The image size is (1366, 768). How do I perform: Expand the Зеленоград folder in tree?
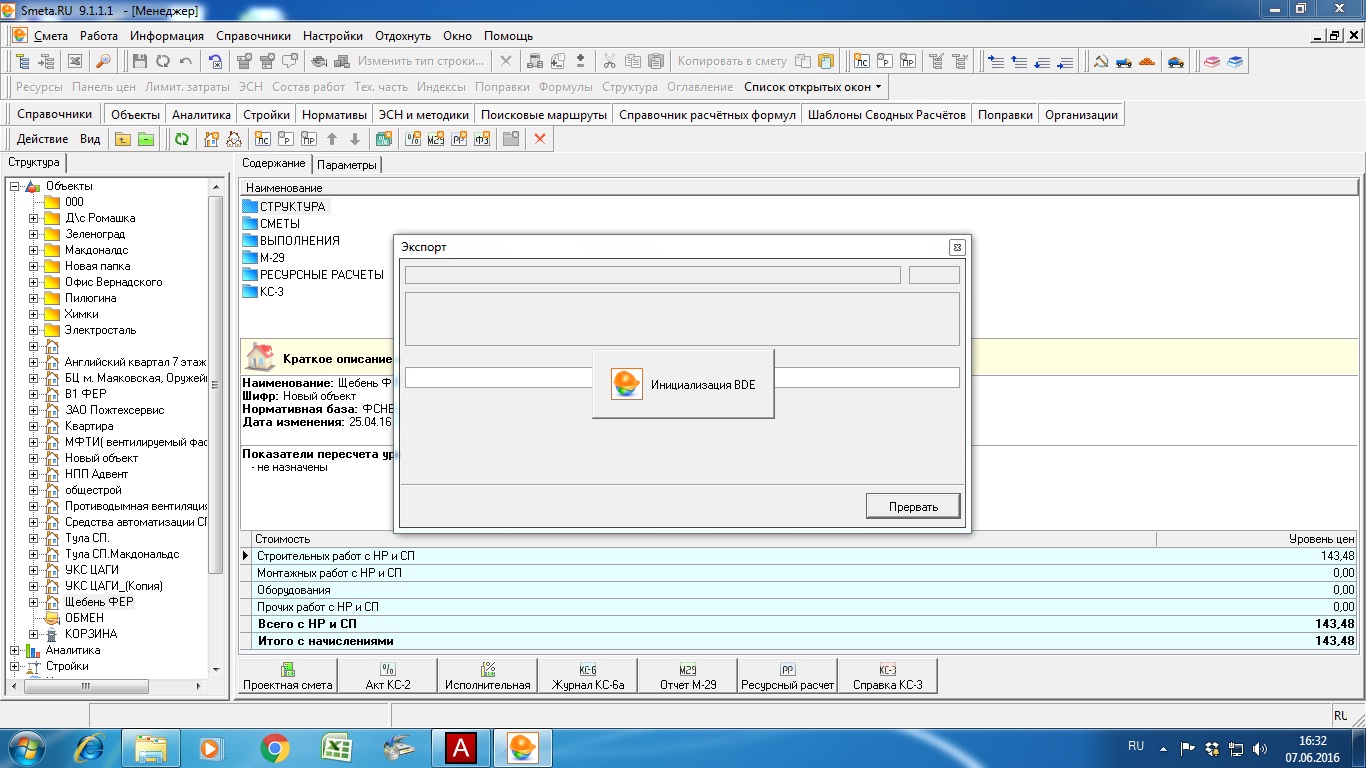(34, 234)
